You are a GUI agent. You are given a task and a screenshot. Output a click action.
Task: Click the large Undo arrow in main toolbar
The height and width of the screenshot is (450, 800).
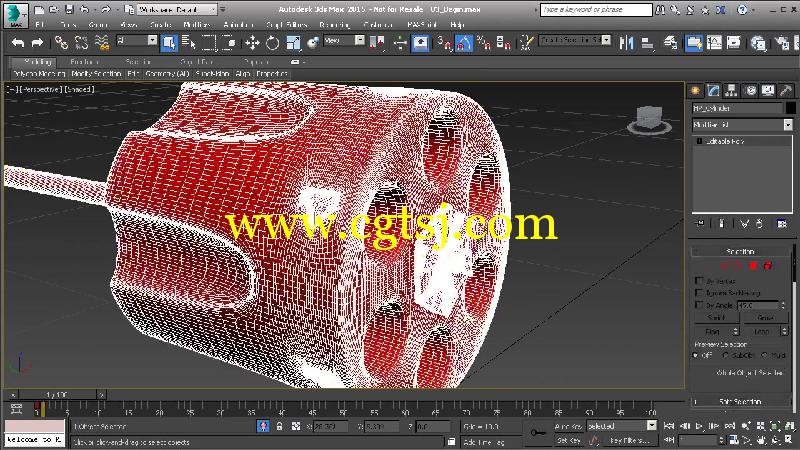[18, 43]
